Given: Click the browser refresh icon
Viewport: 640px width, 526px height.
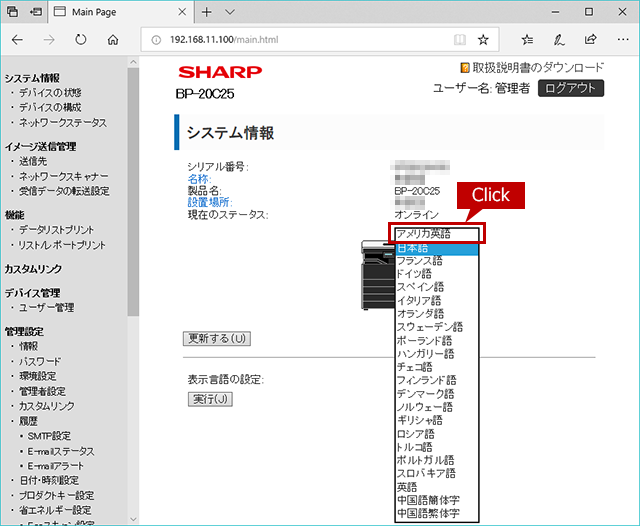Looking at the screenshot, I should (81, 40).
